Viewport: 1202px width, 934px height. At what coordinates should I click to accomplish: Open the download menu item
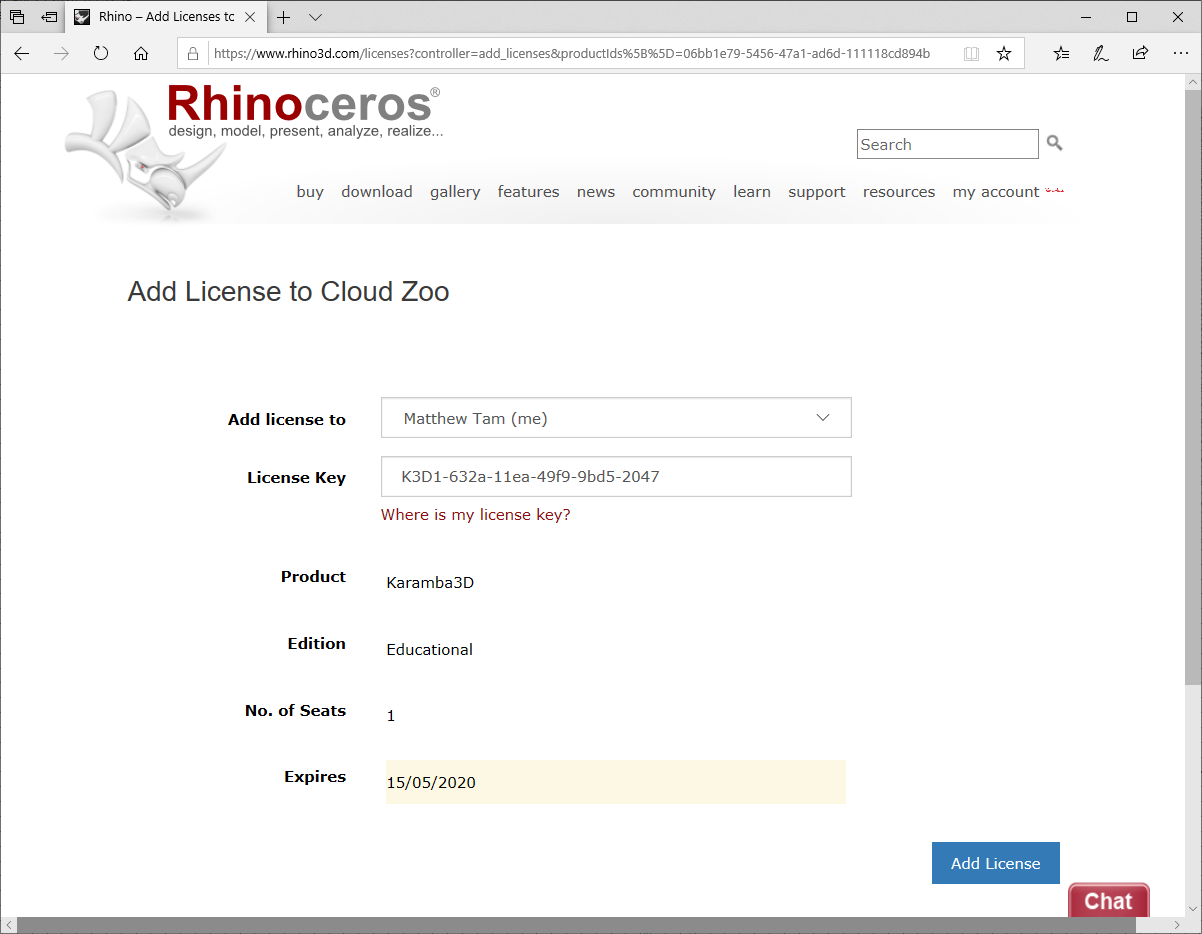376,192
